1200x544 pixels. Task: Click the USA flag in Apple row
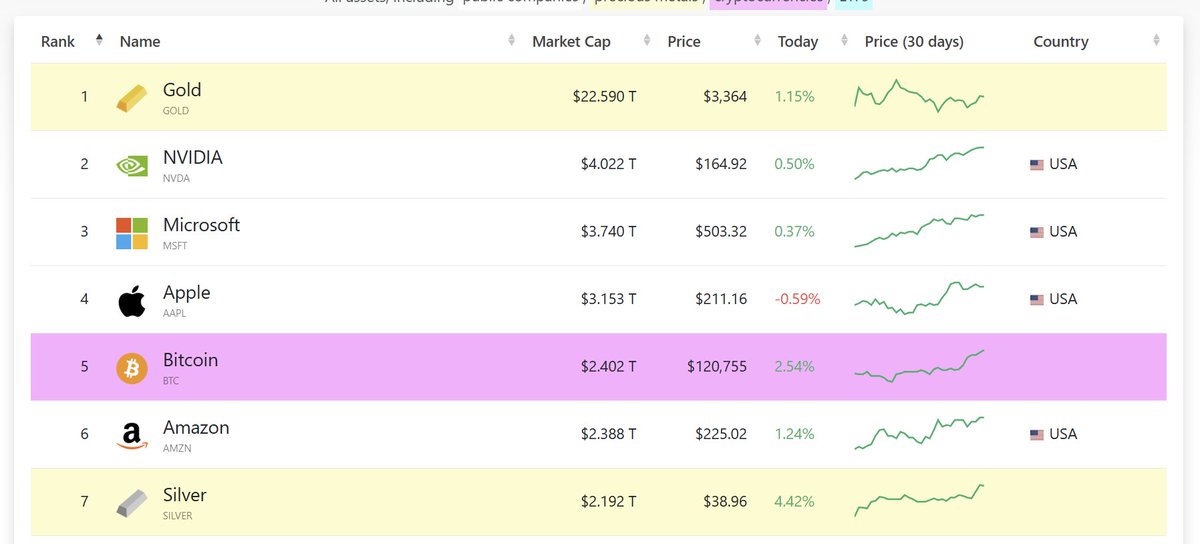(1037, 299)
